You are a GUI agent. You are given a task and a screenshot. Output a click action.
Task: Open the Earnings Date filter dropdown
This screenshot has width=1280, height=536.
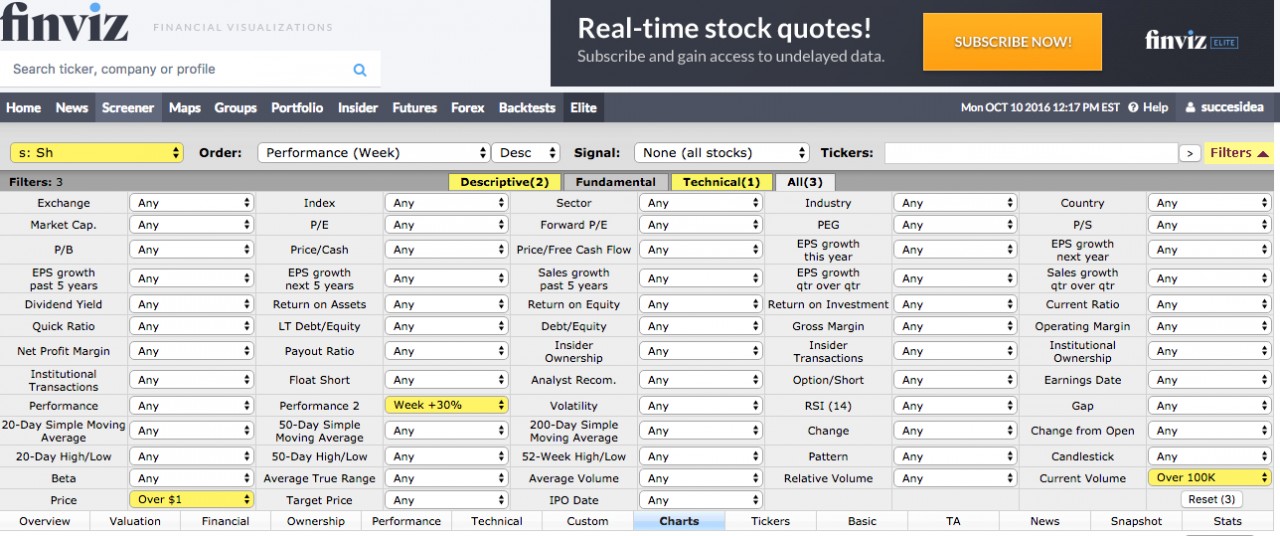(x=1210, y=380)
